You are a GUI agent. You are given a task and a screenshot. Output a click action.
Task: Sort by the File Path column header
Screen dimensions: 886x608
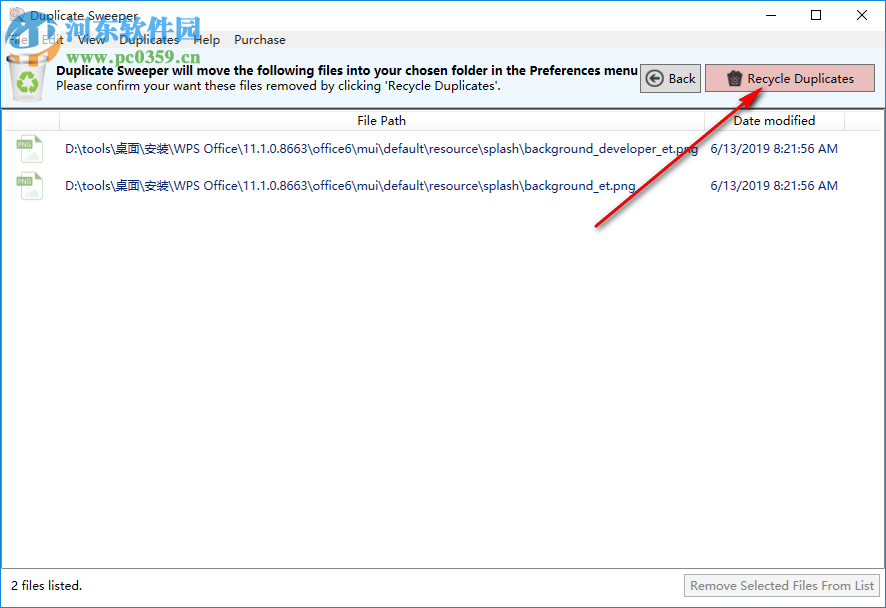click(x=381, y=120)
